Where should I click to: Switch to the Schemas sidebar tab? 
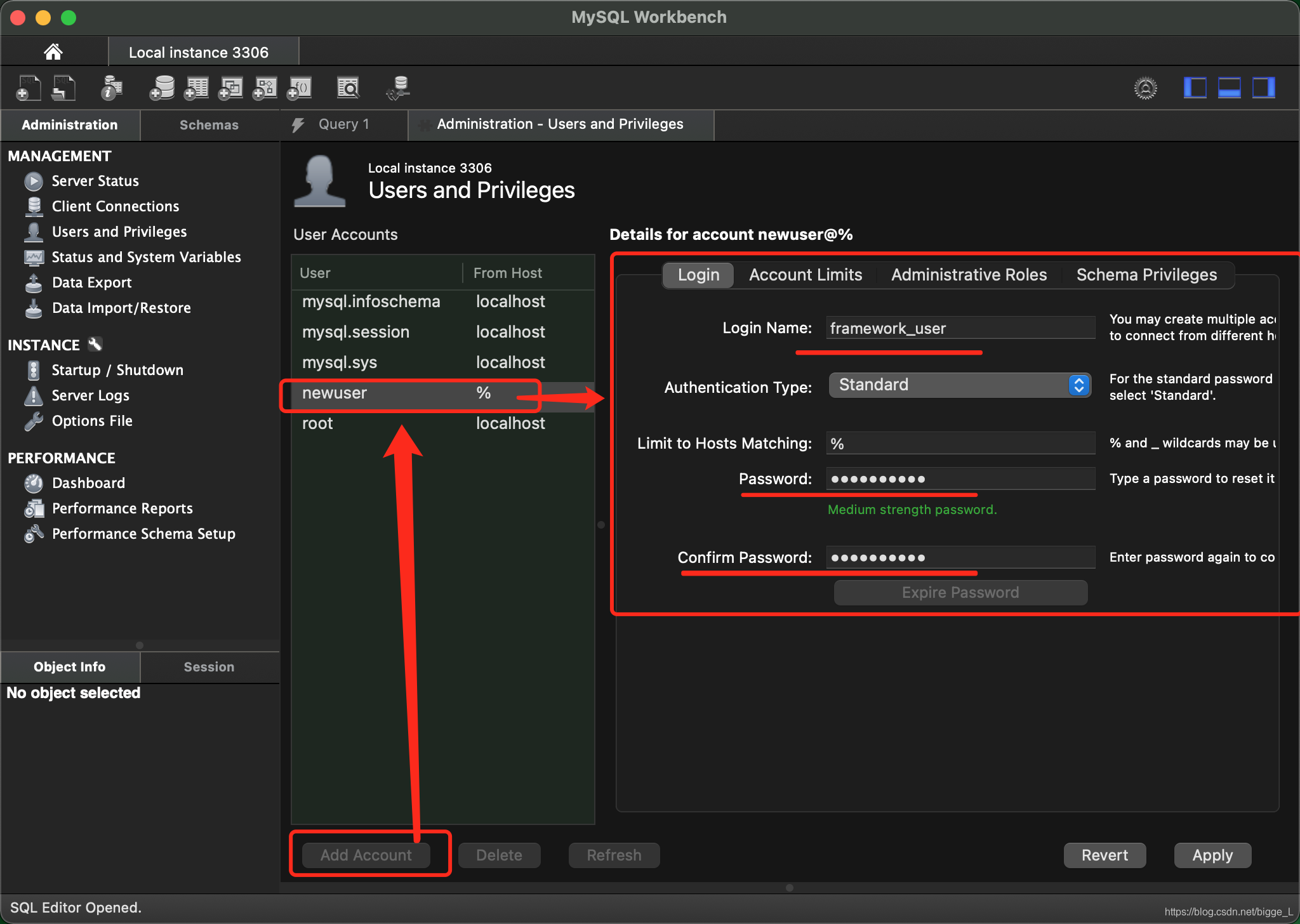point(209,125)
